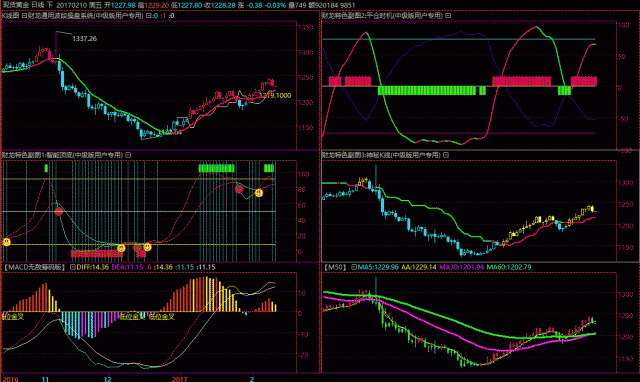640x382 pixels.
Task: Click the yellow smiley marker near level 80 at right
Action: 259,193
